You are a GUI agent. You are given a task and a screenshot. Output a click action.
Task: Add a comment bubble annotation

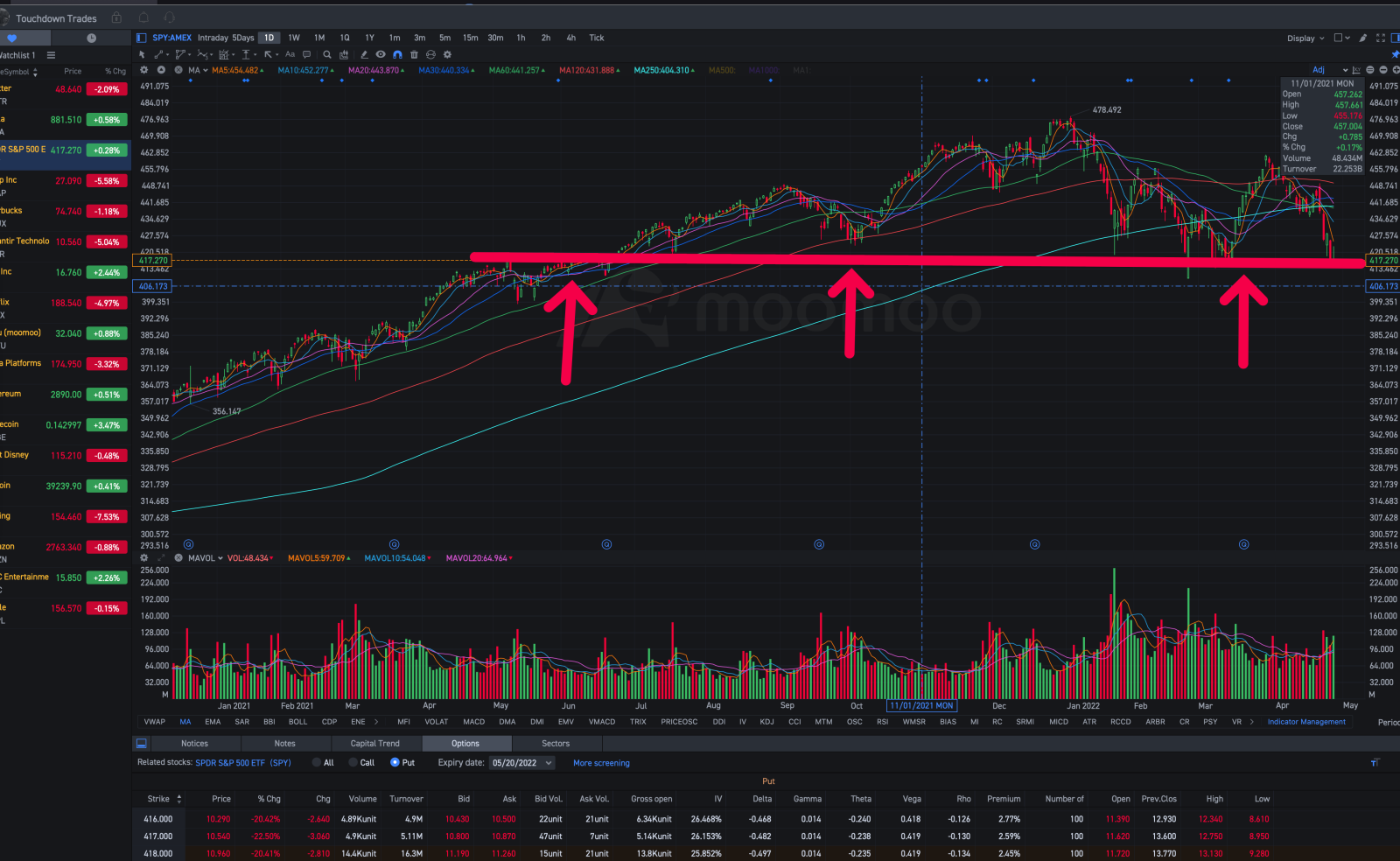[x=306, y=54]
